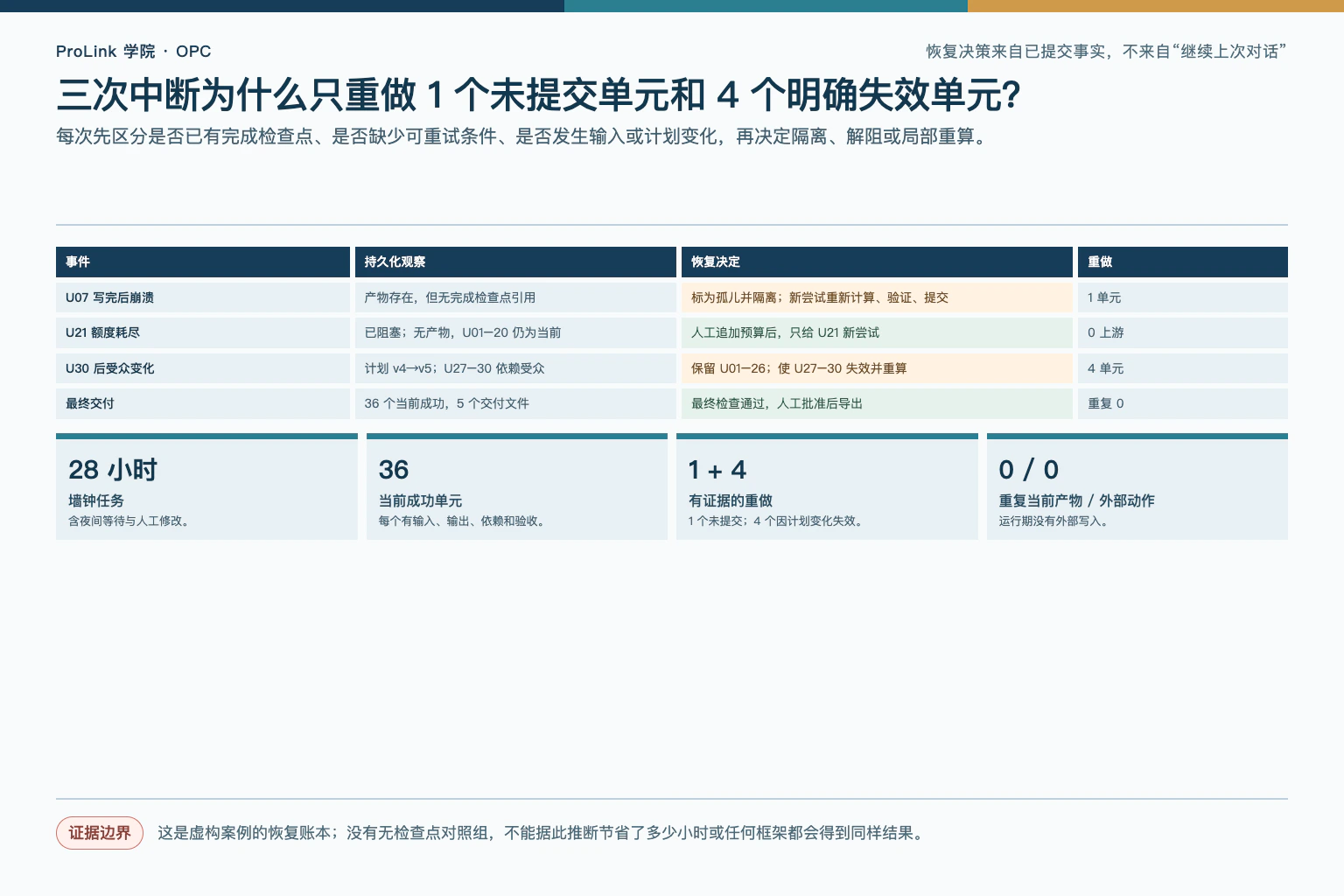Click the '当前成功单元' card label
The height and width of the screenshot is (896, 1344).
(x=420, y=500)
